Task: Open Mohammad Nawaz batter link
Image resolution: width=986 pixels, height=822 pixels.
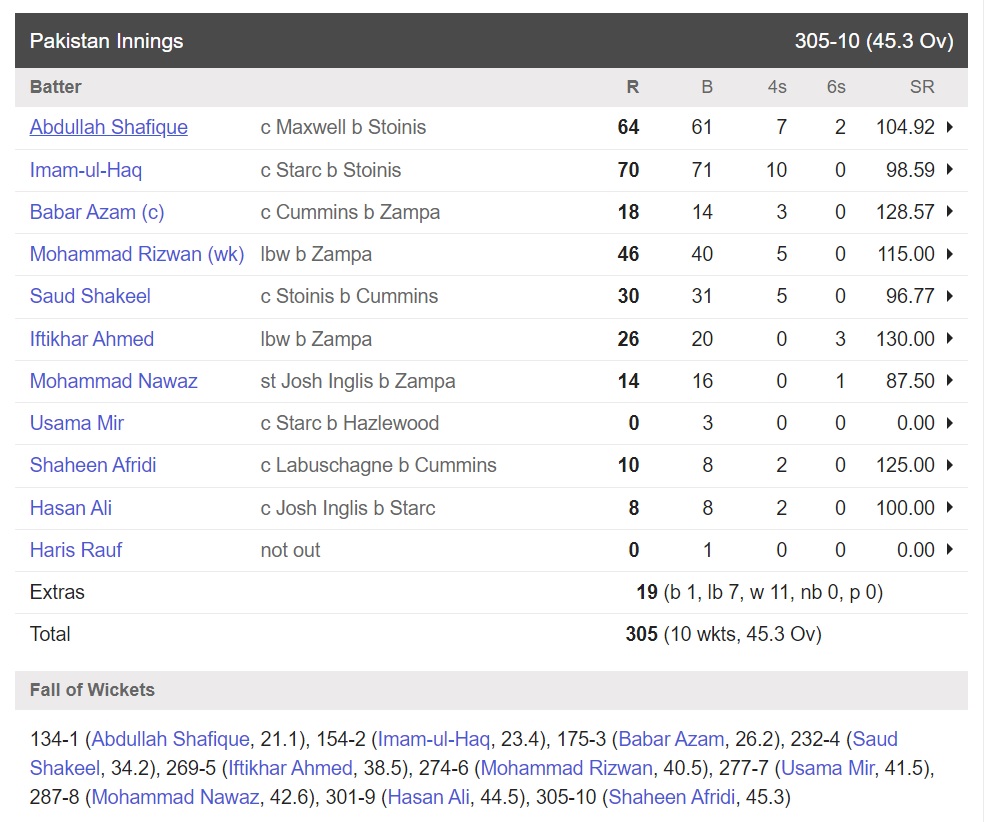Action: pyautogui.click(x=113, y=381)
